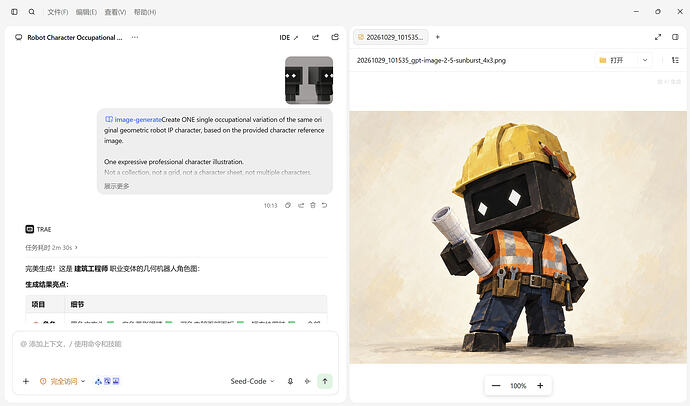Screen dimensions: 690x406
Task: Click the plus attach icon in the input box
Action: point(26,381)
